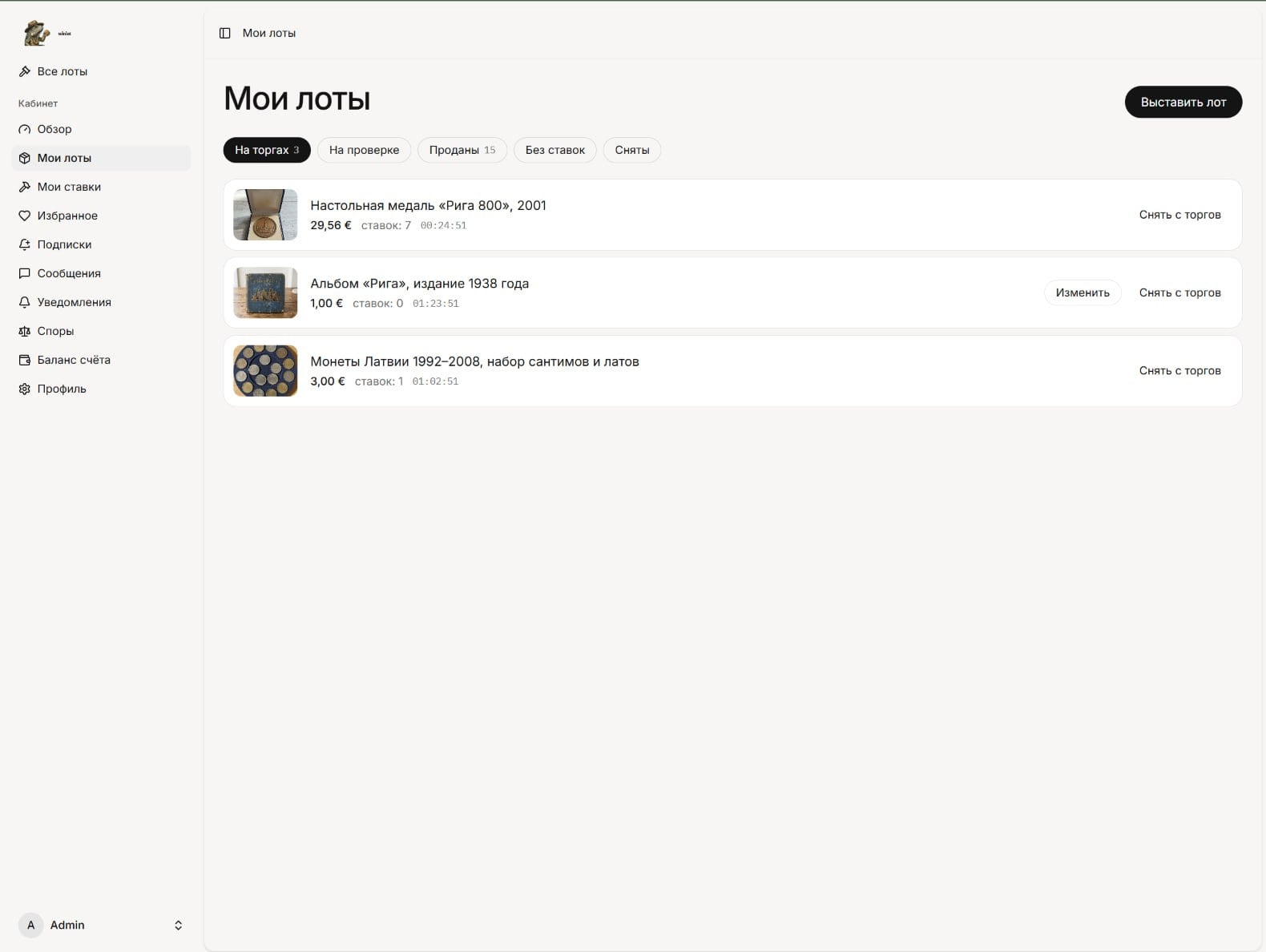Show the Без ставок tab
This screenshot has height=952, width=1266.
point(555,150)
